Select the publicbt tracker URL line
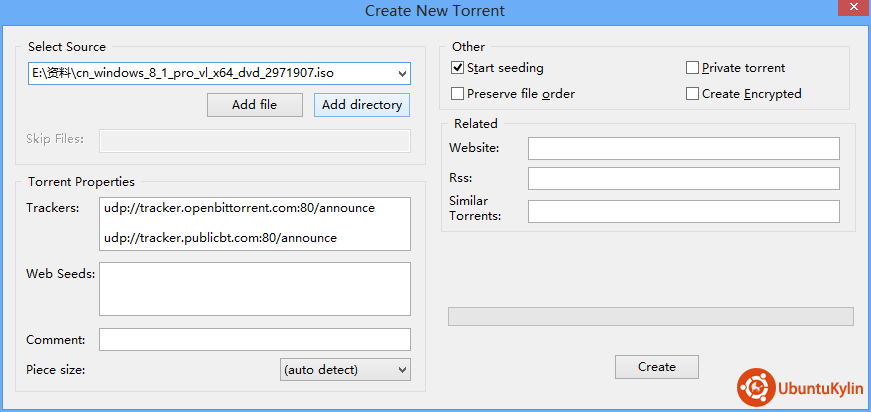 click(x=221, y=238)
